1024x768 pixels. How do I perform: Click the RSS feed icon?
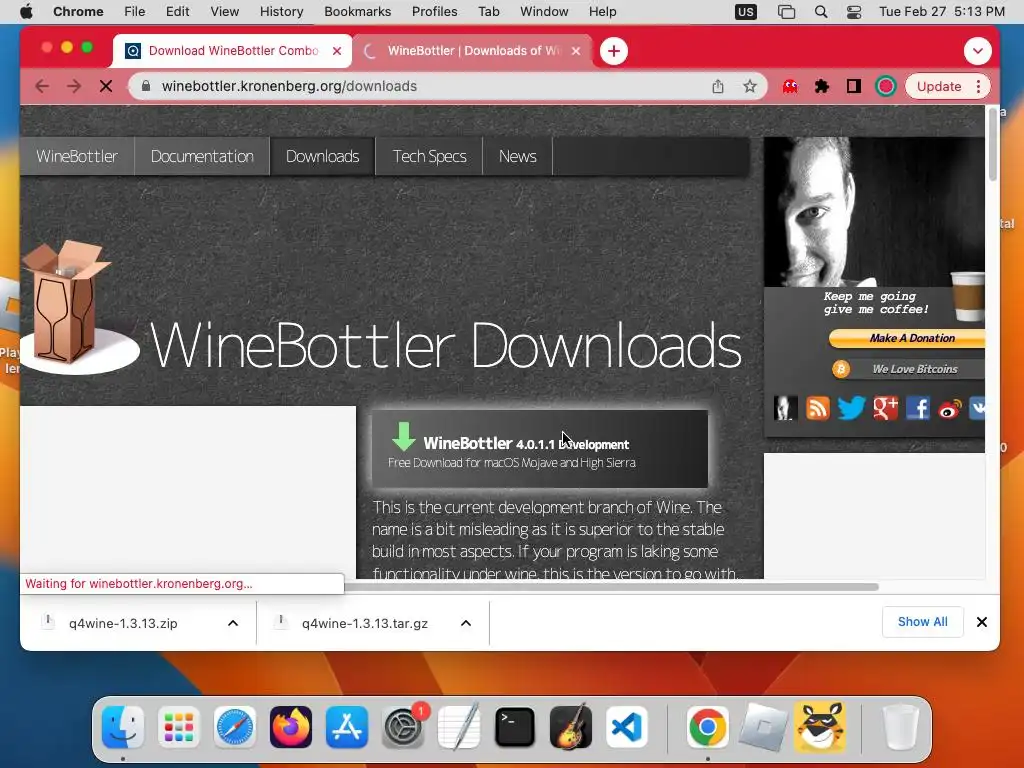[818, 408]
